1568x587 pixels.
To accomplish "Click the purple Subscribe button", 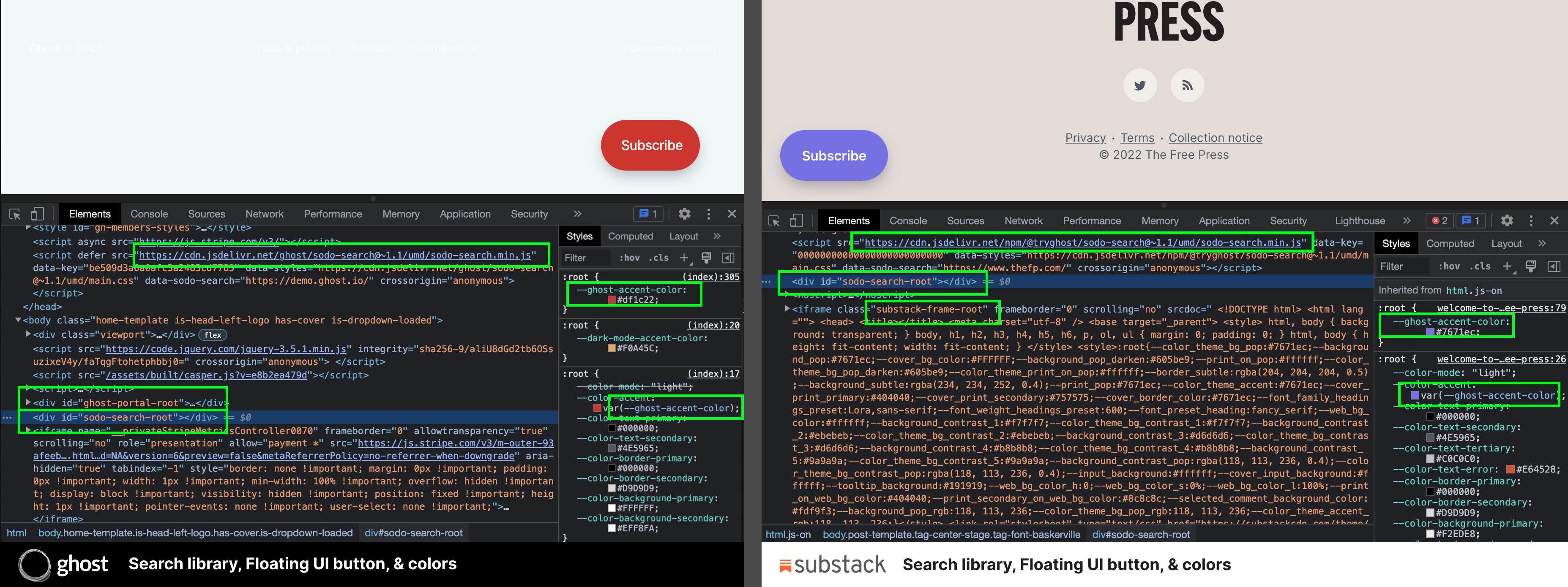I will [x=834, y=156].
